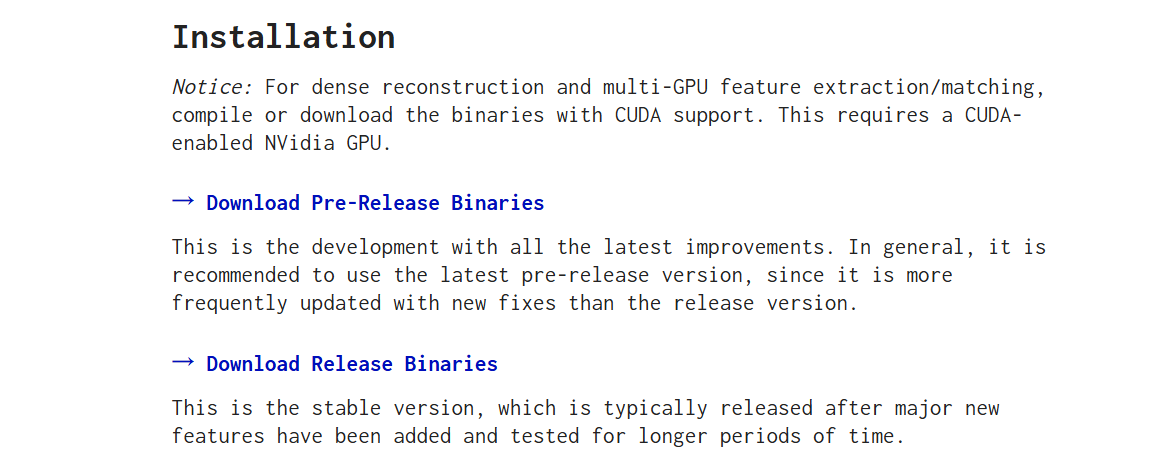Open the Download Release Binaries link
The width and height of the screenshot is (1166, 467).
click(352, 364)
